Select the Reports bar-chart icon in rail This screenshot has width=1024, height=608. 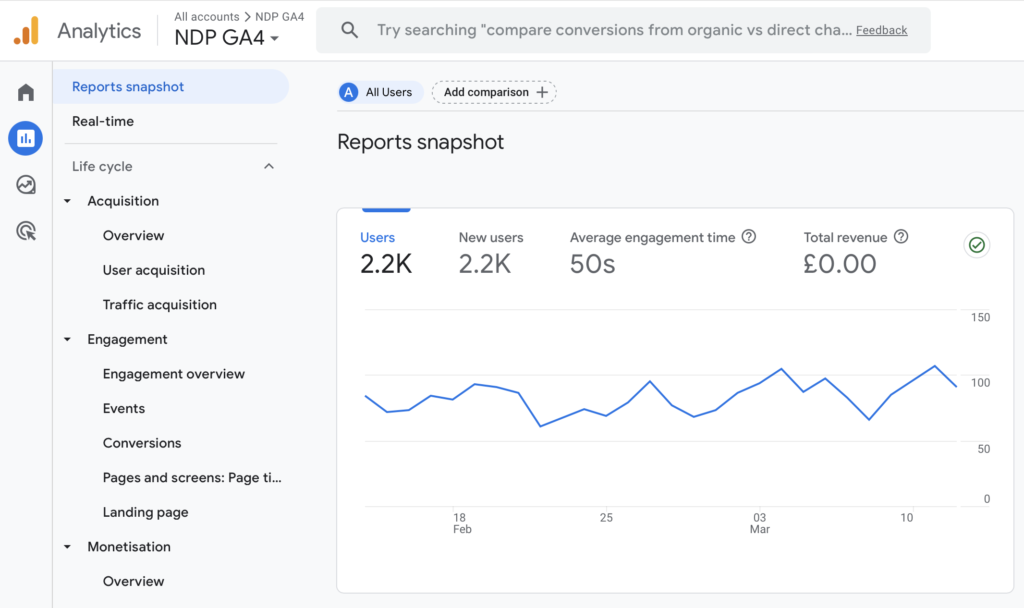[x=25, y=138]
